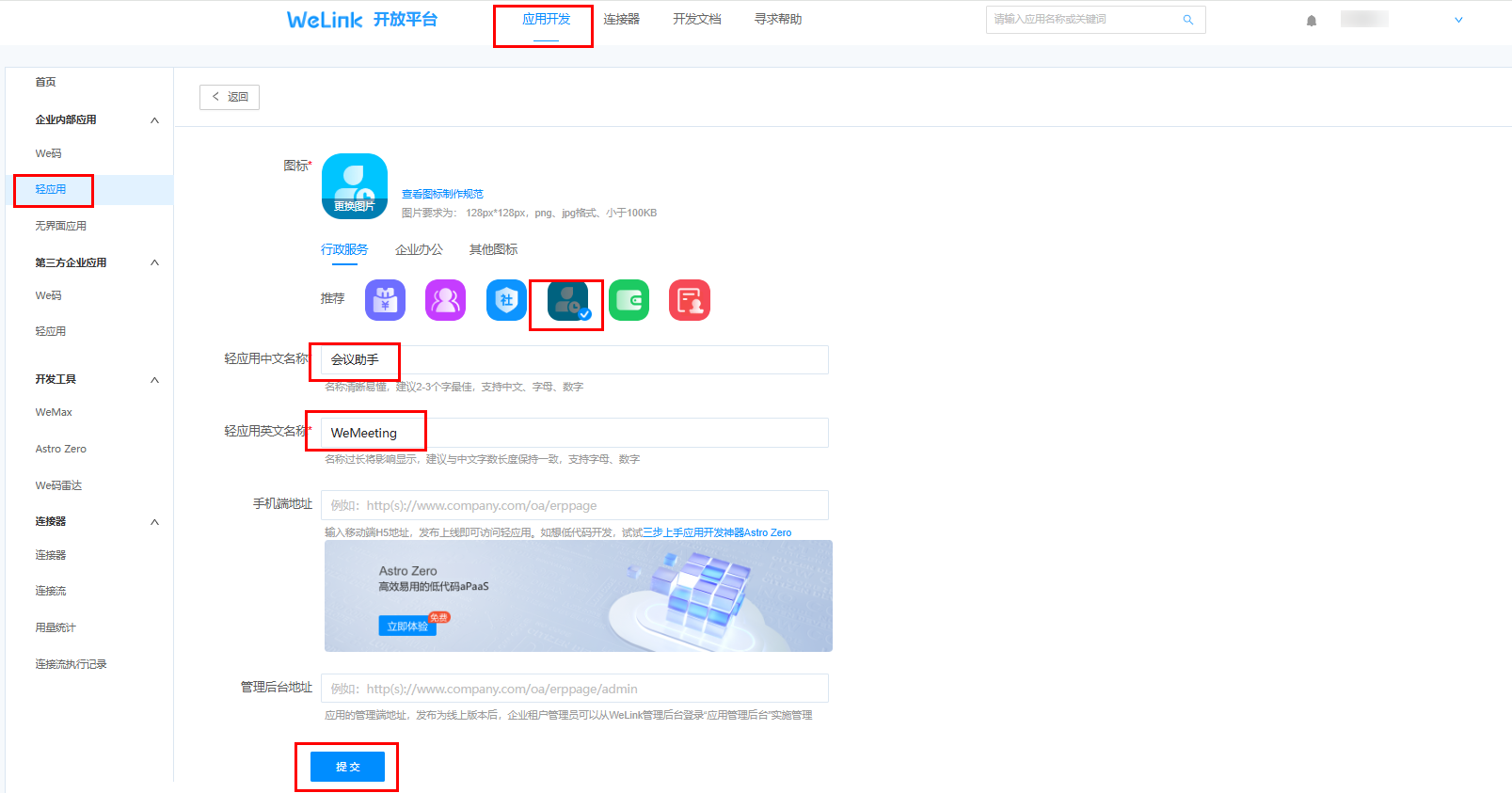Collapse the 企业内部应用 sidebar section
This screenshot has width=1512, height=793.
[154, 120]
